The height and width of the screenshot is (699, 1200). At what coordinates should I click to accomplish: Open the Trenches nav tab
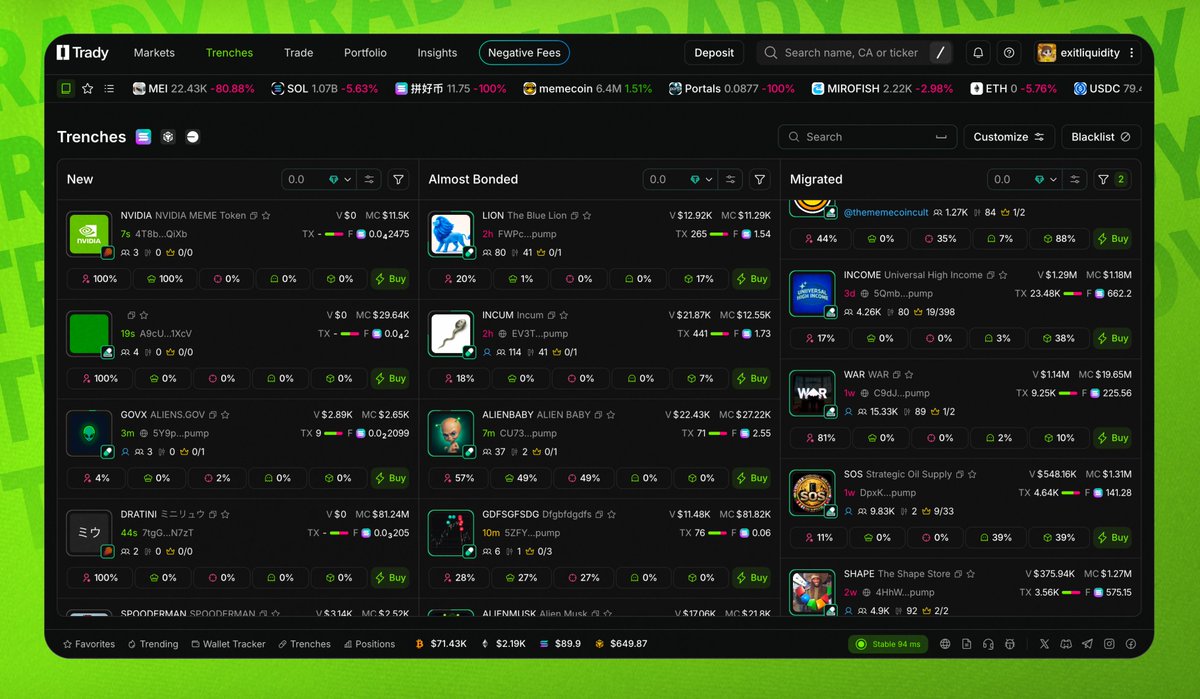point(229,53)
